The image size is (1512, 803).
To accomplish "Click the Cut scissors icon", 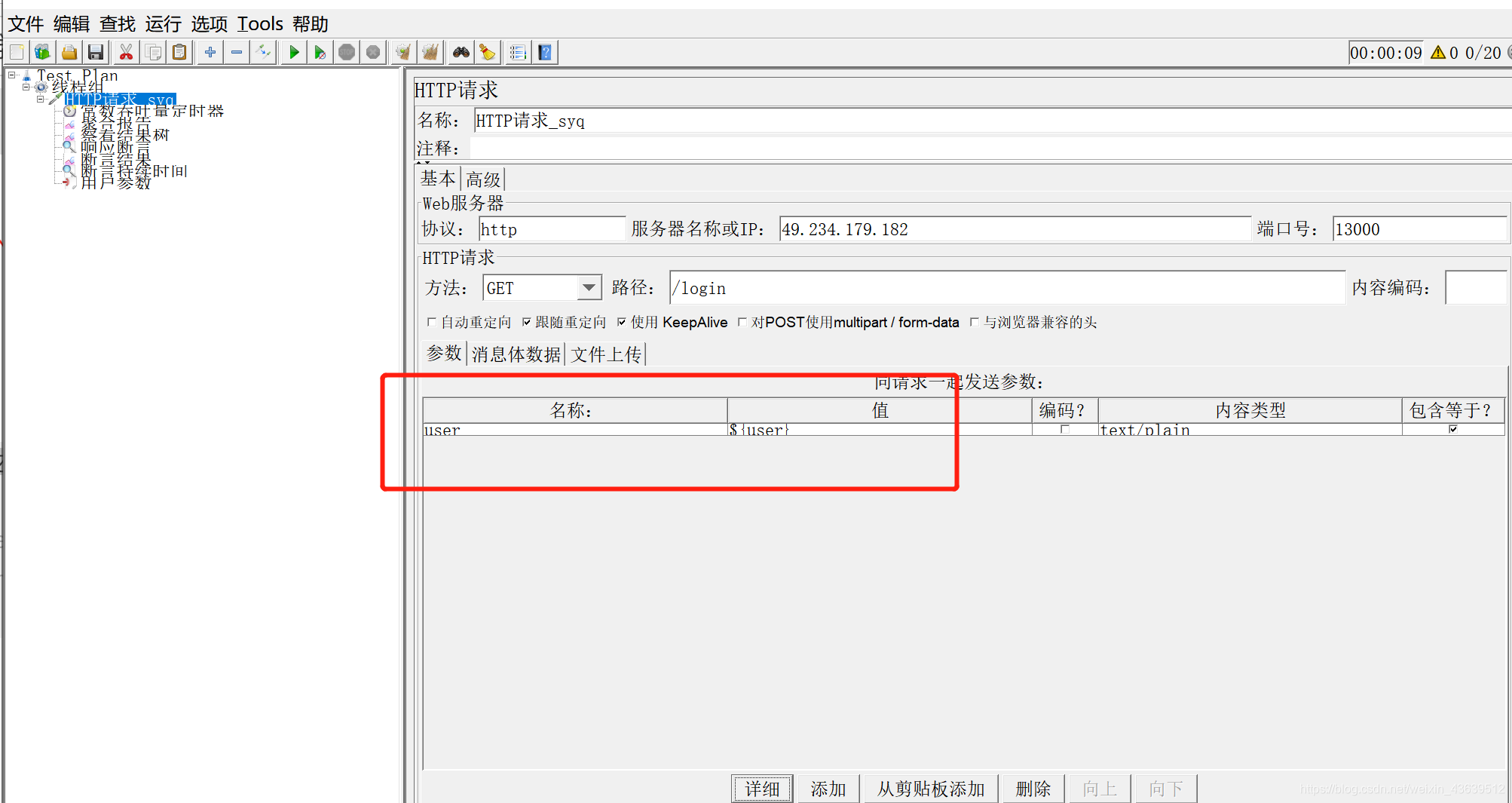I will tap(126, 52).
